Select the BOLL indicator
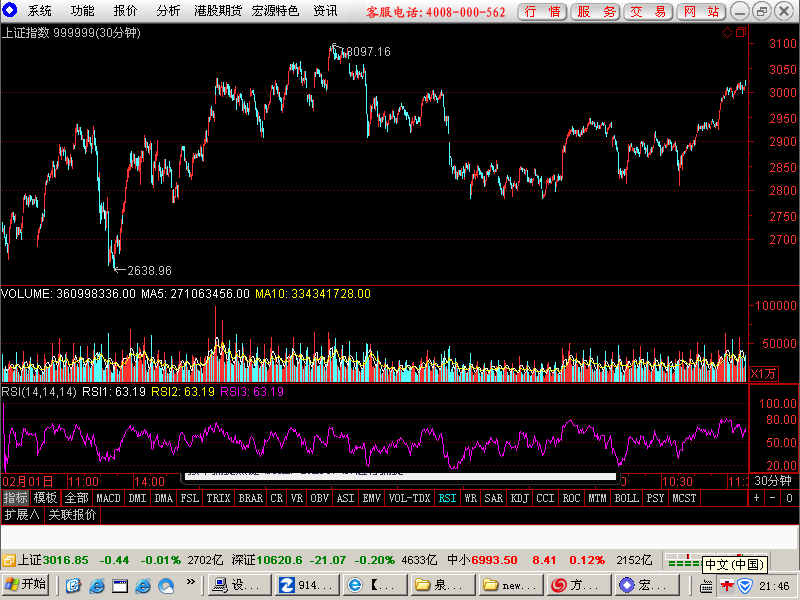Screen dimensions: 800x600 pos(626,498)
